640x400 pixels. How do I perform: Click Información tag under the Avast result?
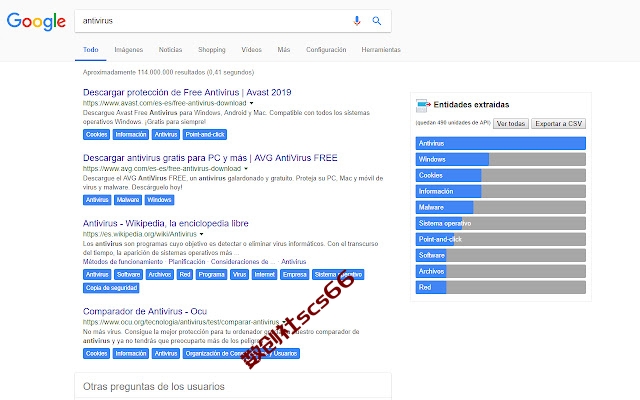(131, 135)
